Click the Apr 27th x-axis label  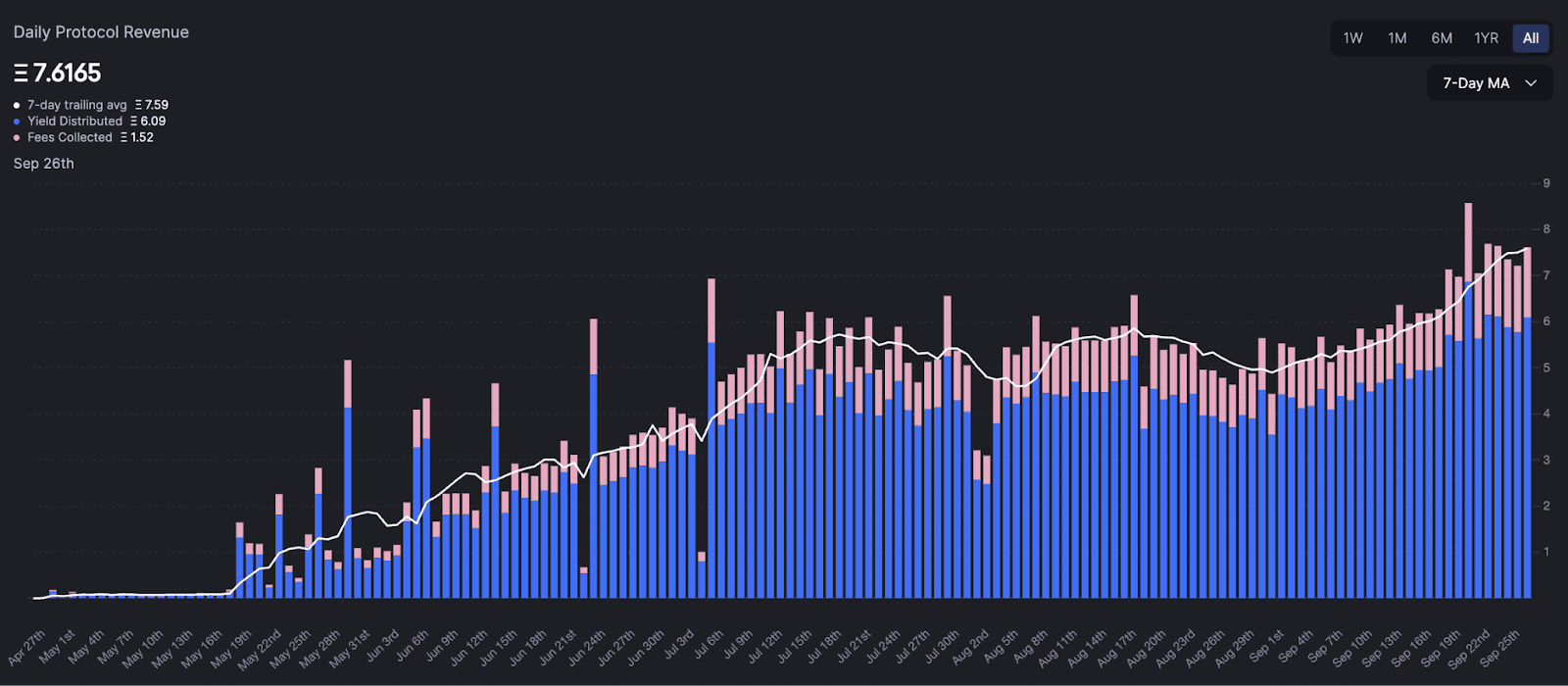point(28,647)
